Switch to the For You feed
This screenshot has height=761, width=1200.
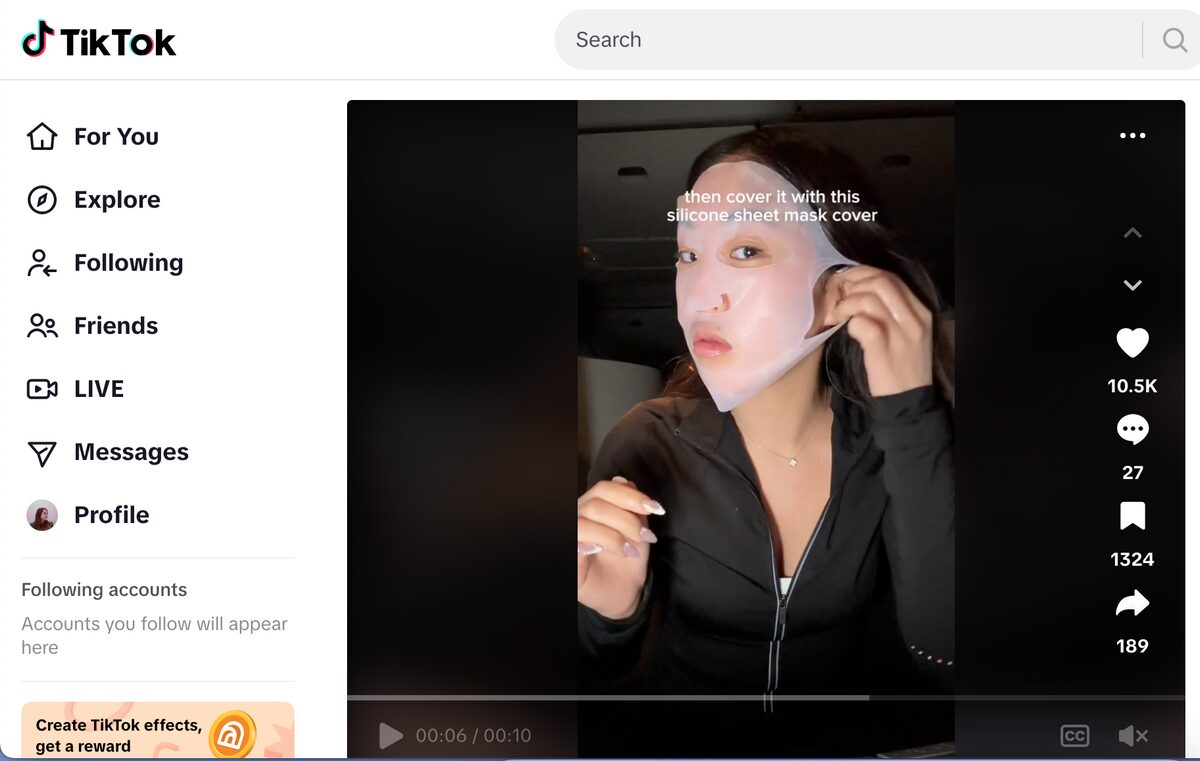point(115,137)
